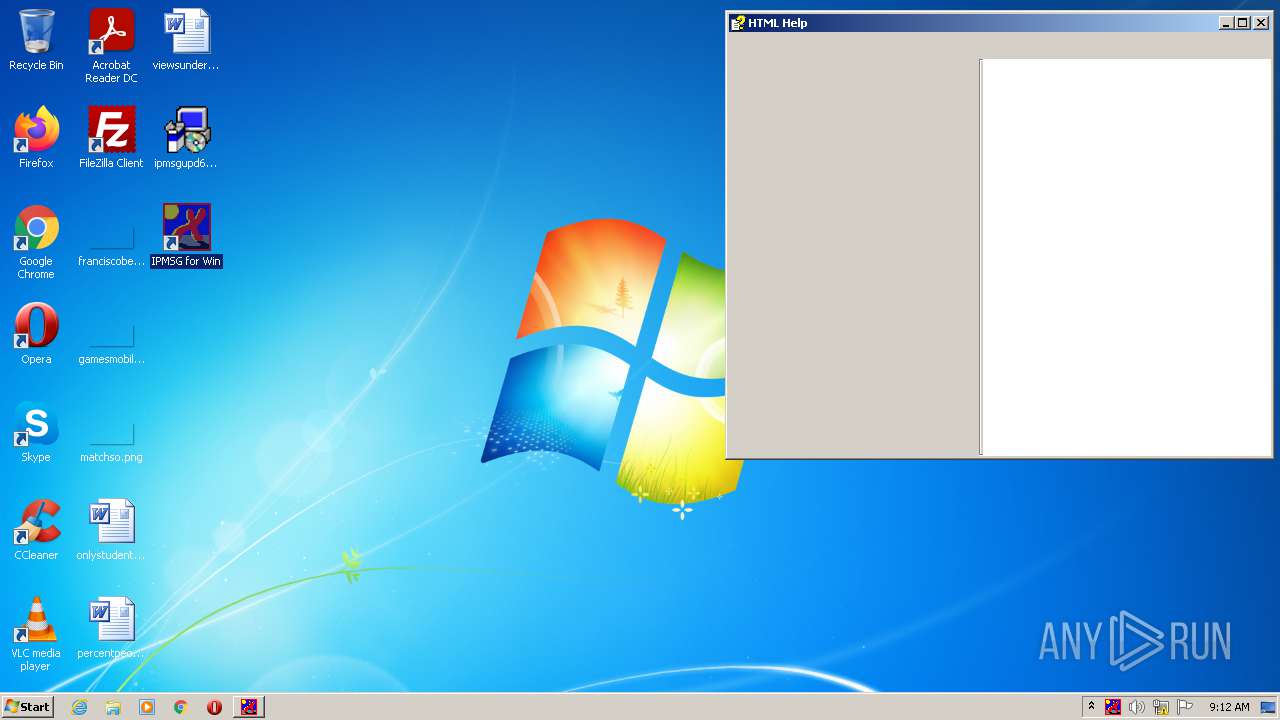Open the volume speaker tray icon
The image size is (1280, 720).
(x=1137, y=707)
